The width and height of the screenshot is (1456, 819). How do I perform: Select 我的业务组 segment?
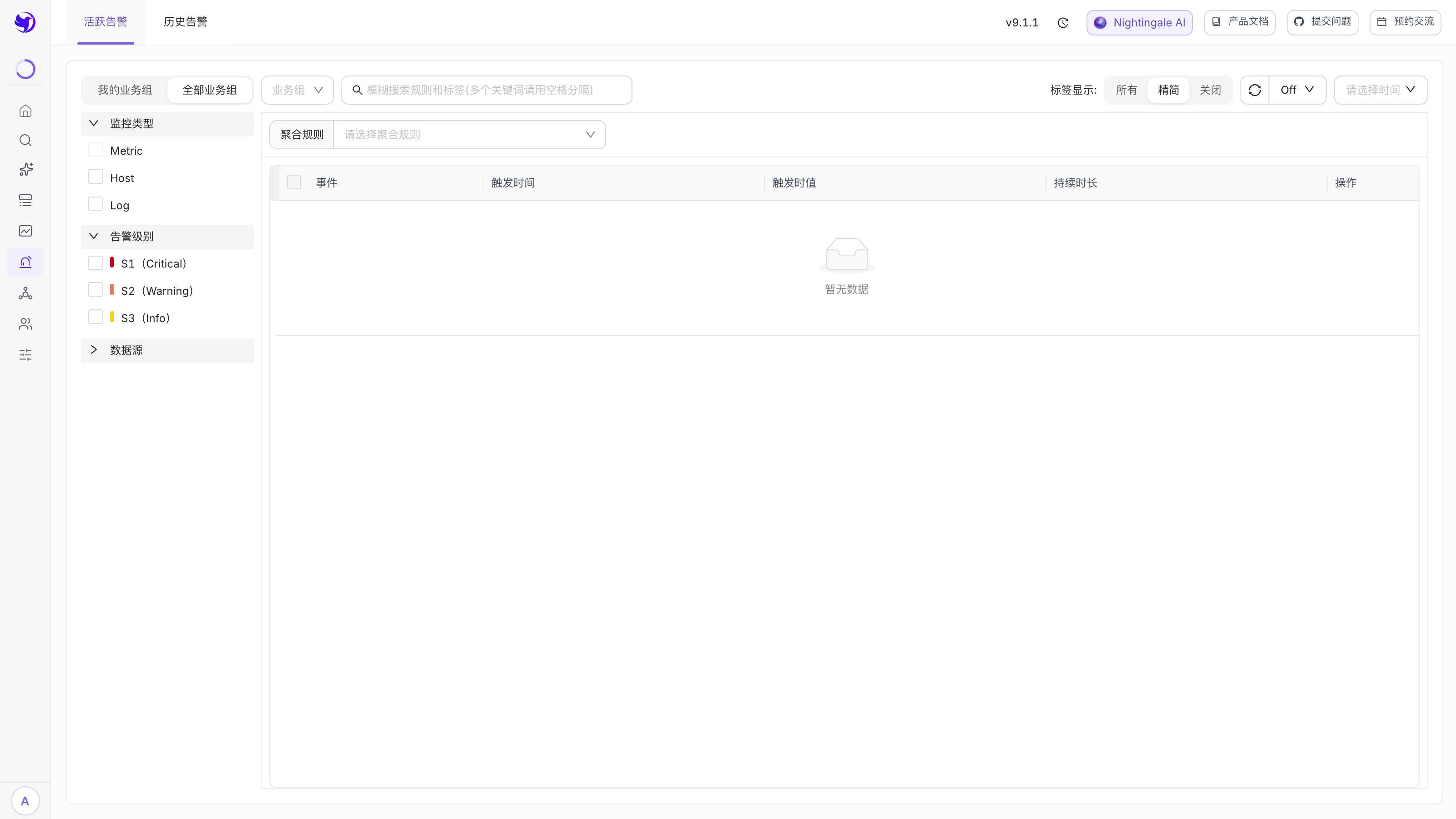(x=125, y=90)
